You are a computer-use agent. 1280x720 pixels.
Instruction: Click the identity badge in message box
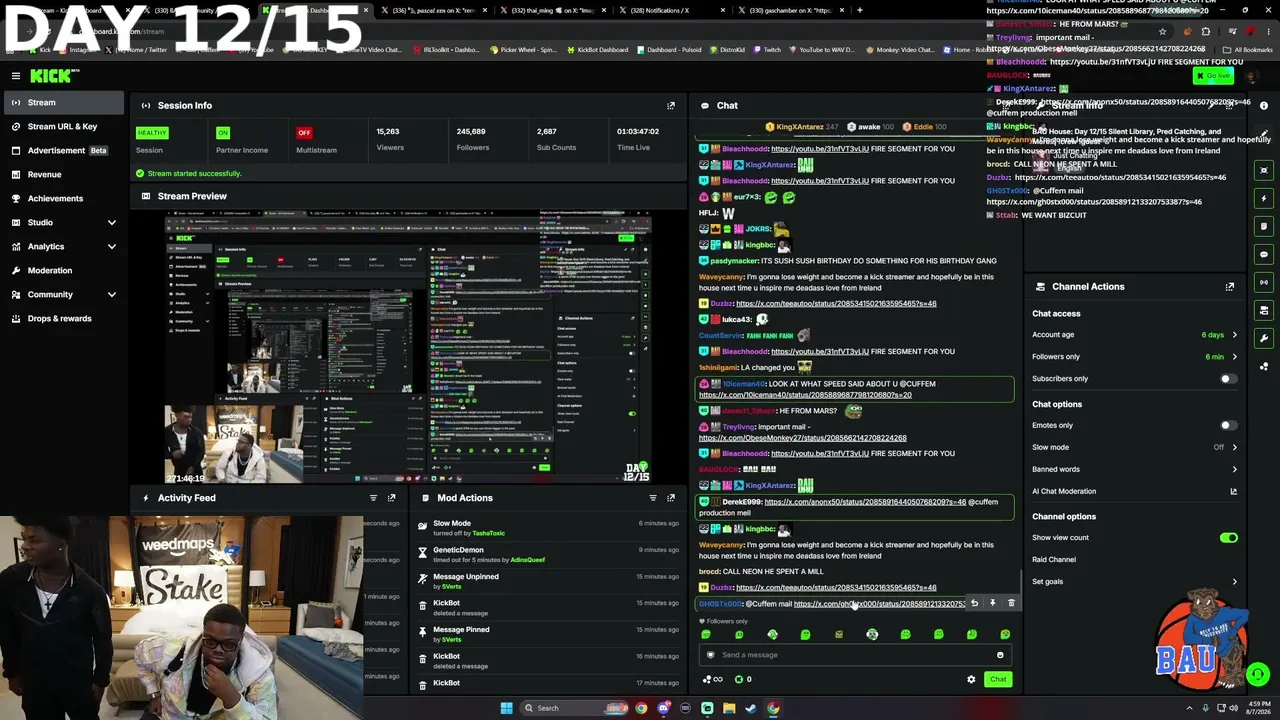(x=711, y=655)
